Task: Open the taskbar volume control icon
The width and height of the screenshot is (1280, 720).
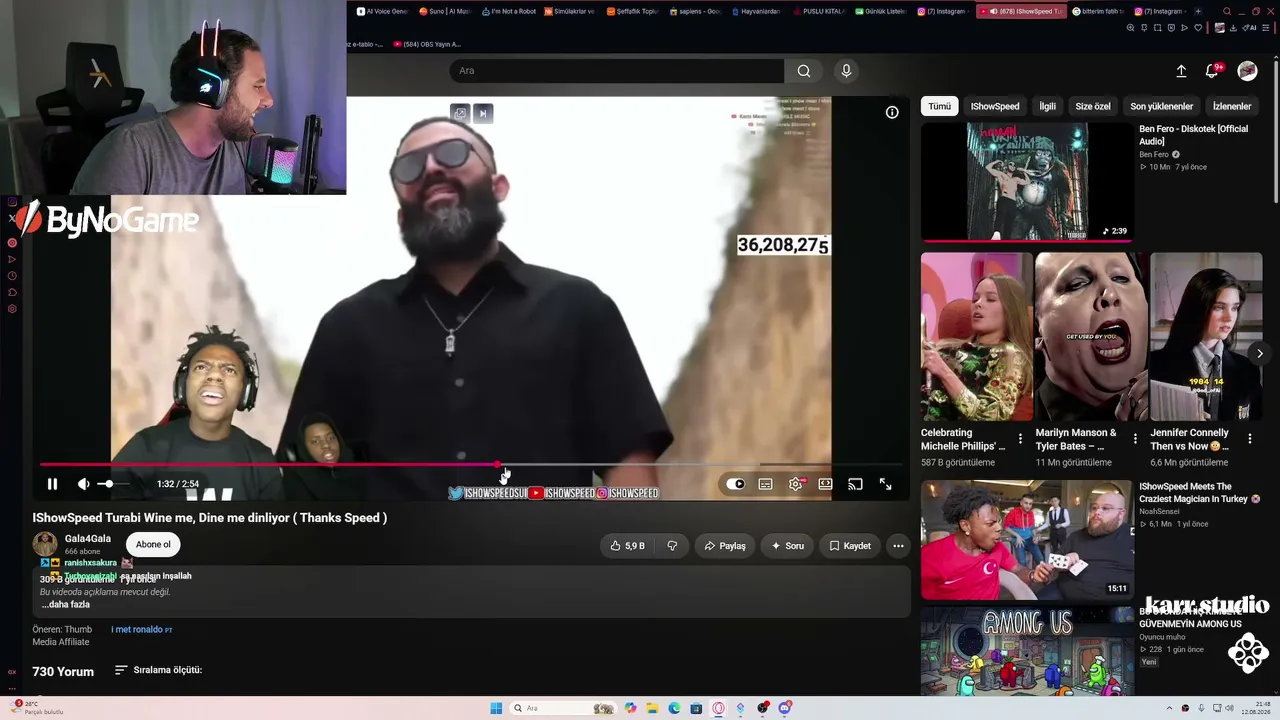Action: click(x=1230, y=708)
